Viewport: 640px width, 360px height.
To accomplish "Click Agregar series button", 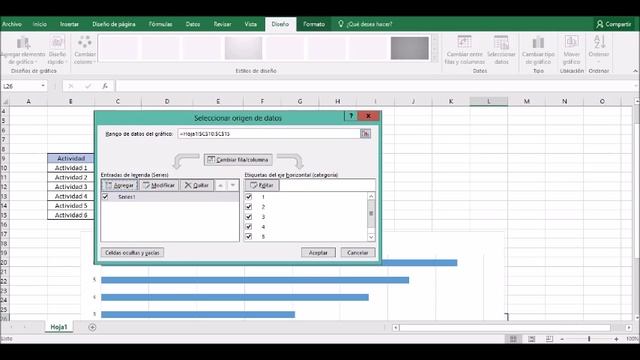I will [x=120, y=185].
